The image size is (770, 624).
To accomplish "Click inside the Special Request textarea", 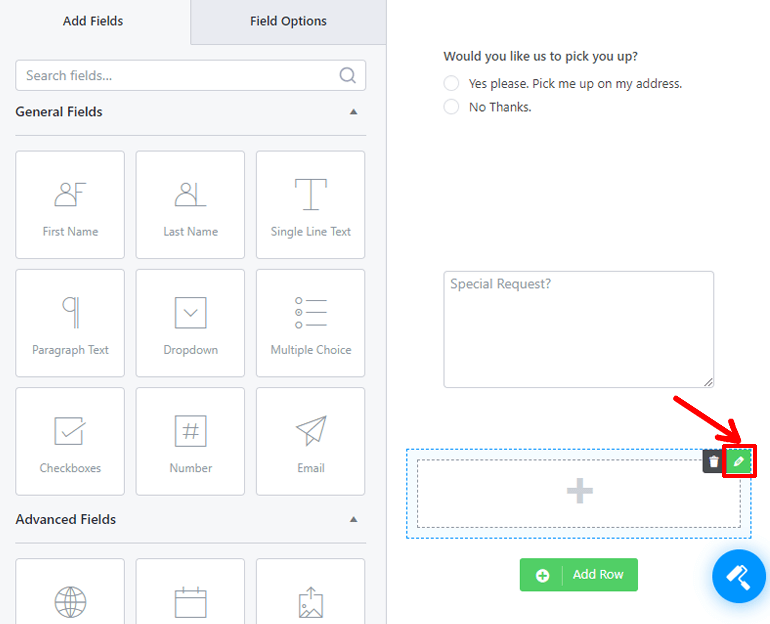I will pyautogui.click(x=578, y=329).
